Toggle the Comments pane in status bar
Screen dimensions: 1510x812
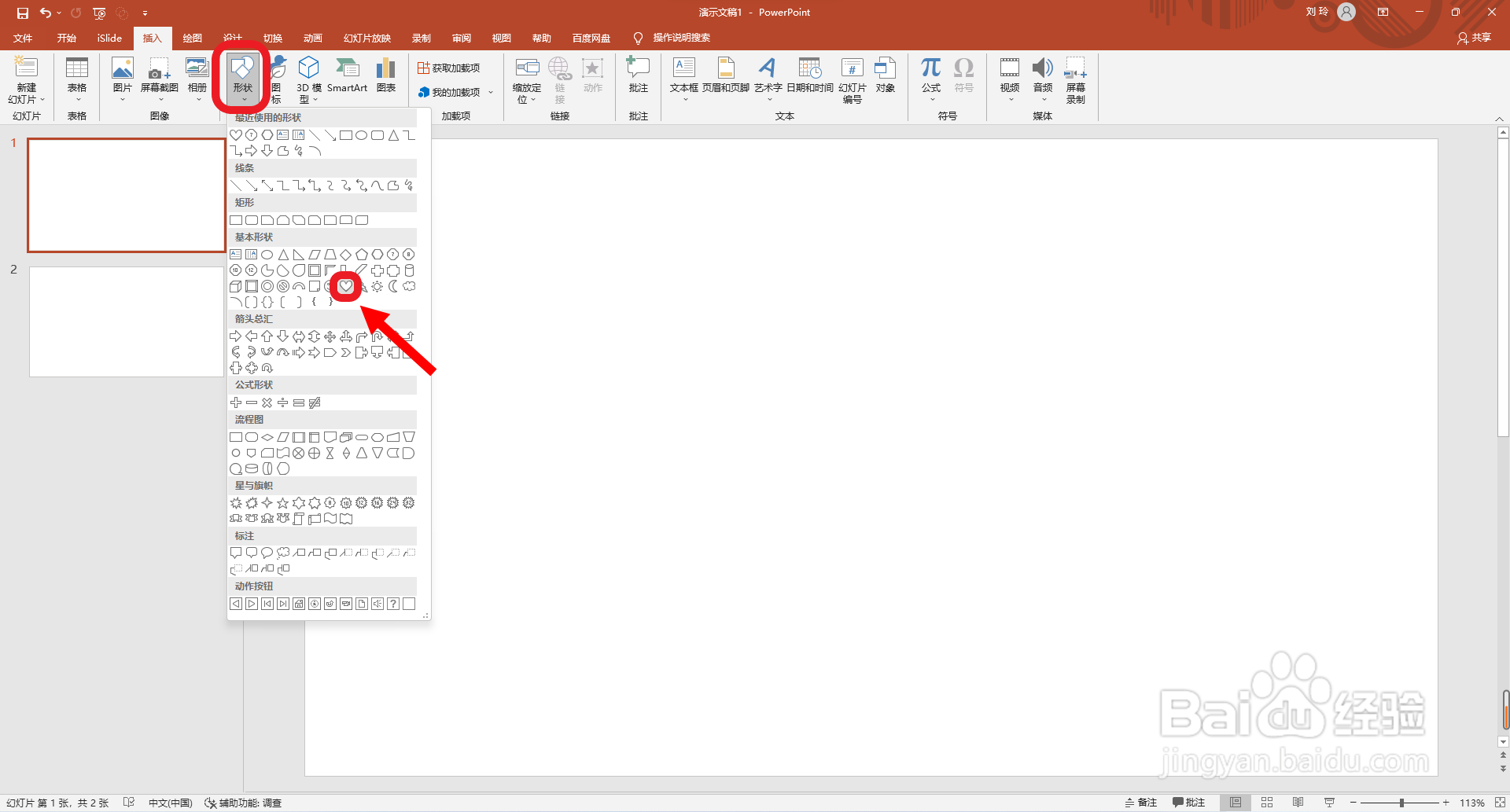1188,803
